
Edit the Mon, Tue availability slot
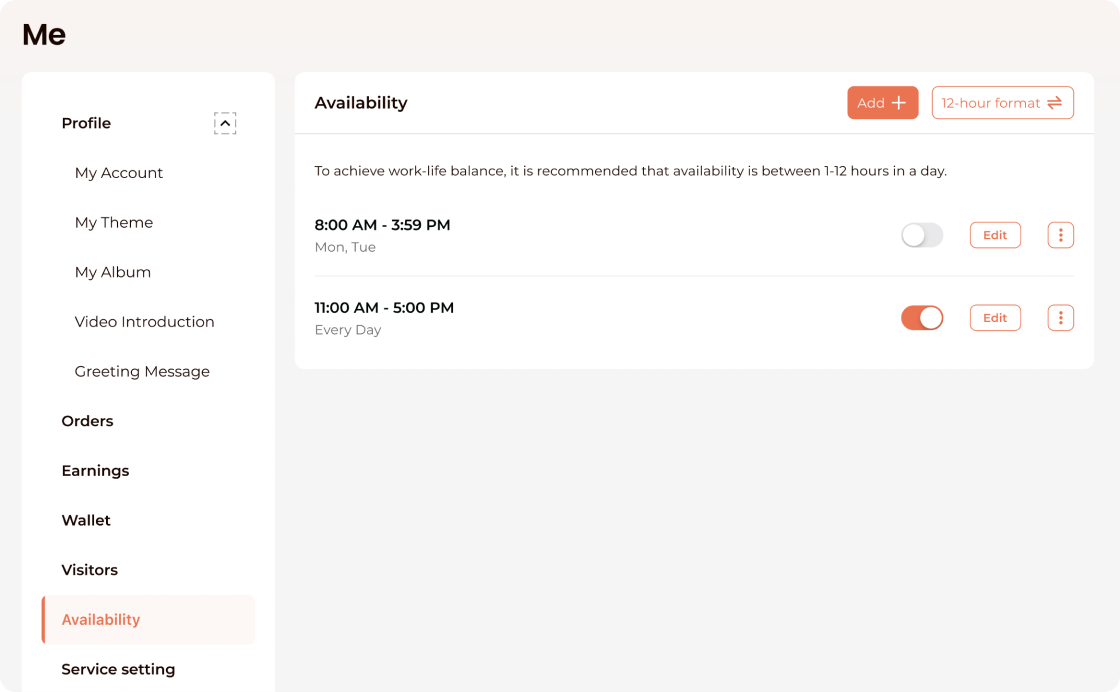pyautogui.click(x=995, y=235)
